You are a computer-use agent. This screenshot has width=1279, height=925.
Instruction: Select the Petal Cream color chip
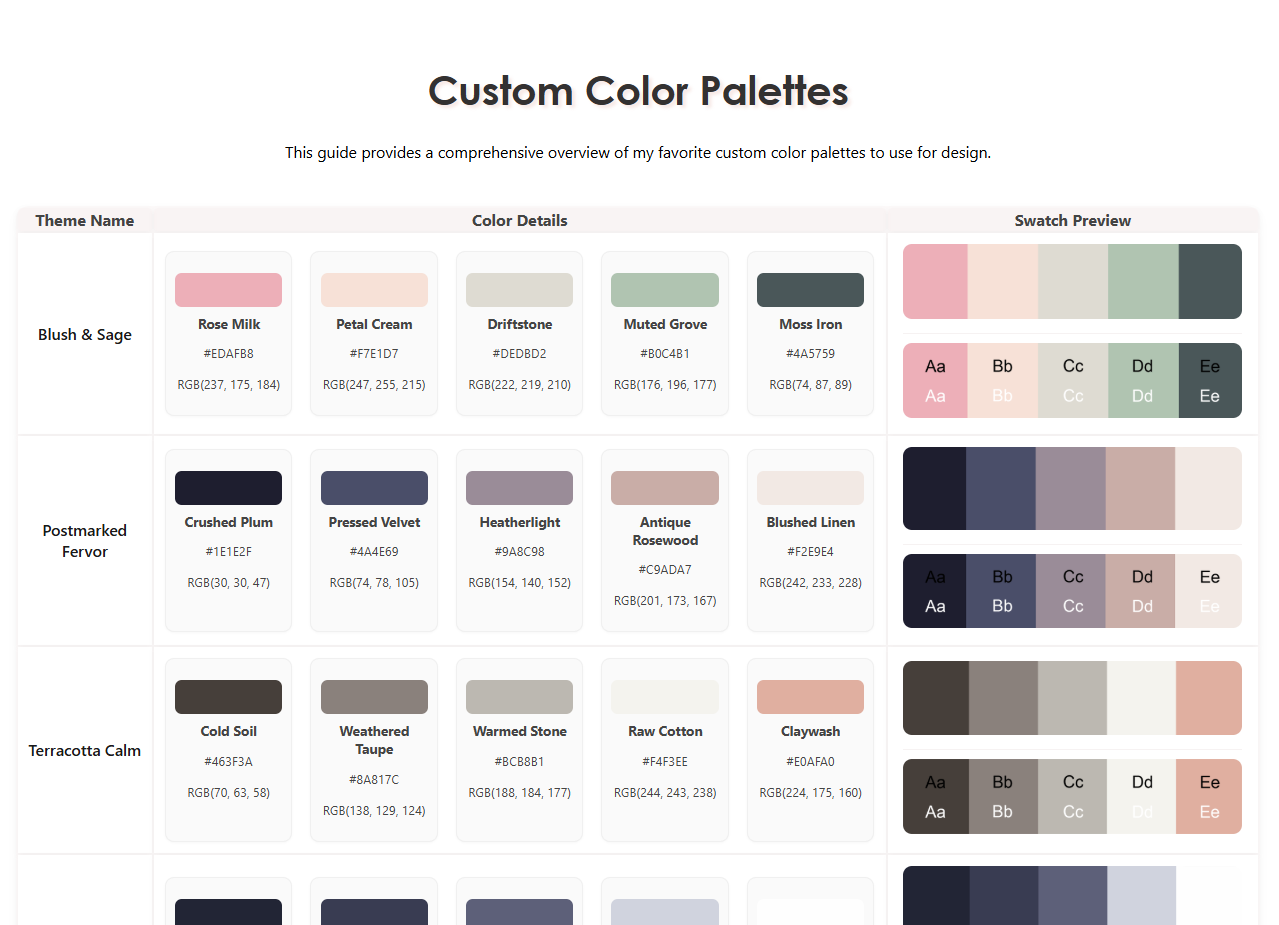click(x=374, y=290)
